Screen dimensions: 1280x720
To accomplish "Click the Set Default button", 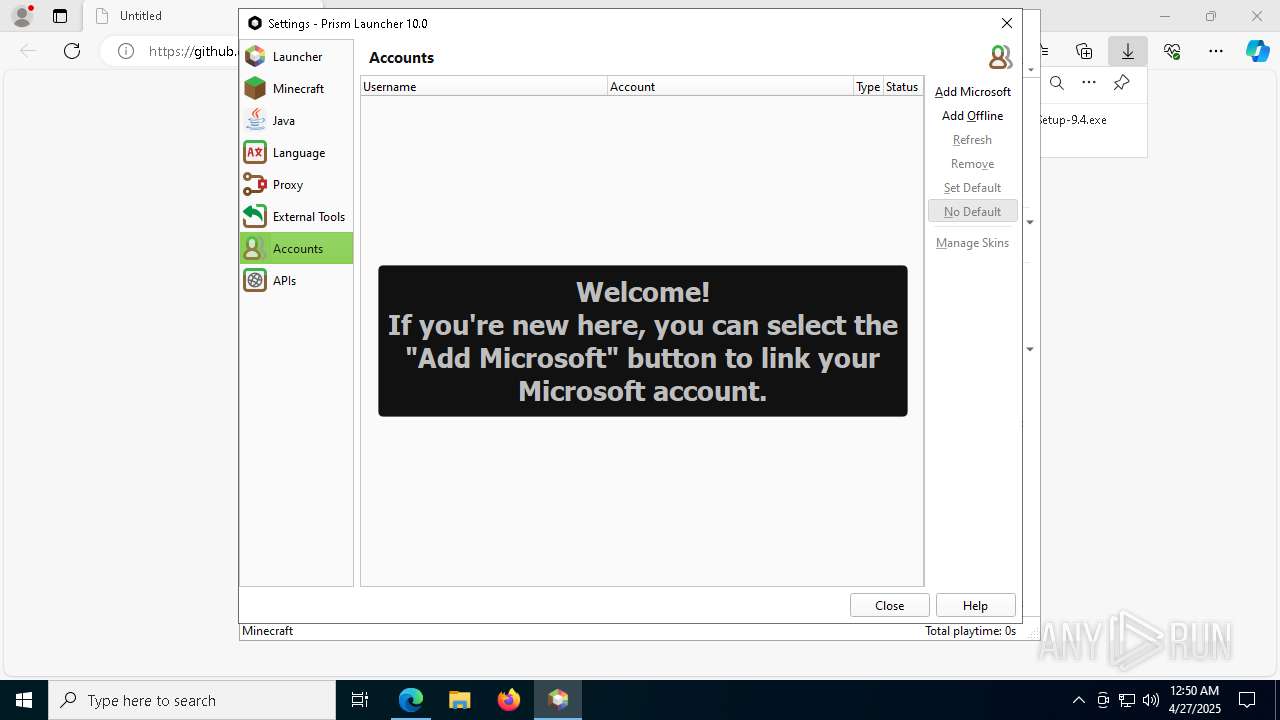I will [972, 188].
